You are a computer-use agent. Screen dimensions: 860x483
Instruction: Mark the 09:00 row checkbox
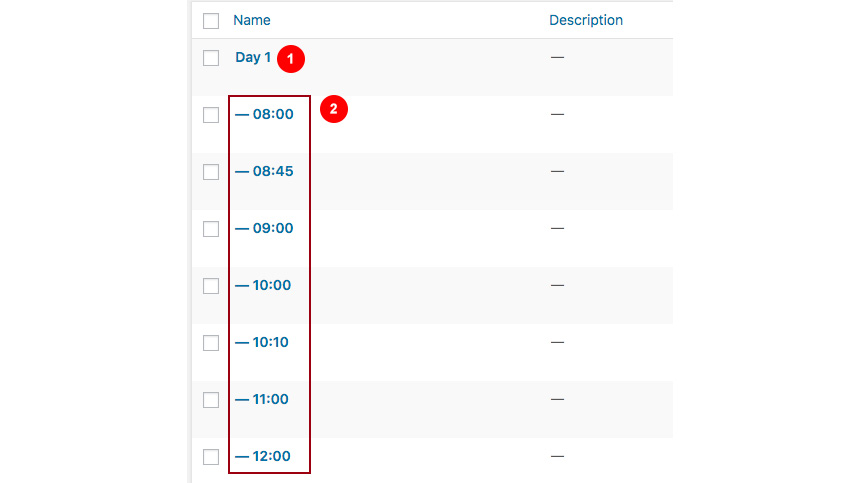(211, 229)
